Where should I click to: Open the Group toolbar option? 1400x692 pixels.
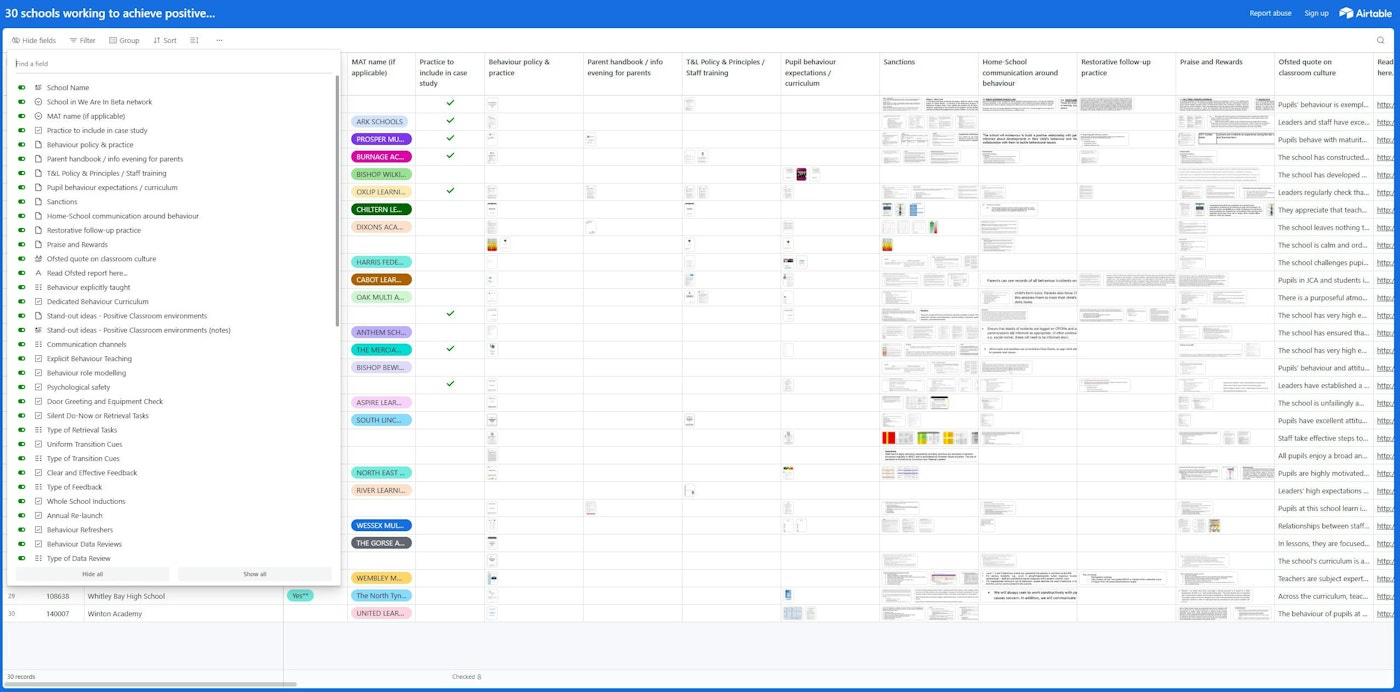pyautogui.click(x=124, y=41)
